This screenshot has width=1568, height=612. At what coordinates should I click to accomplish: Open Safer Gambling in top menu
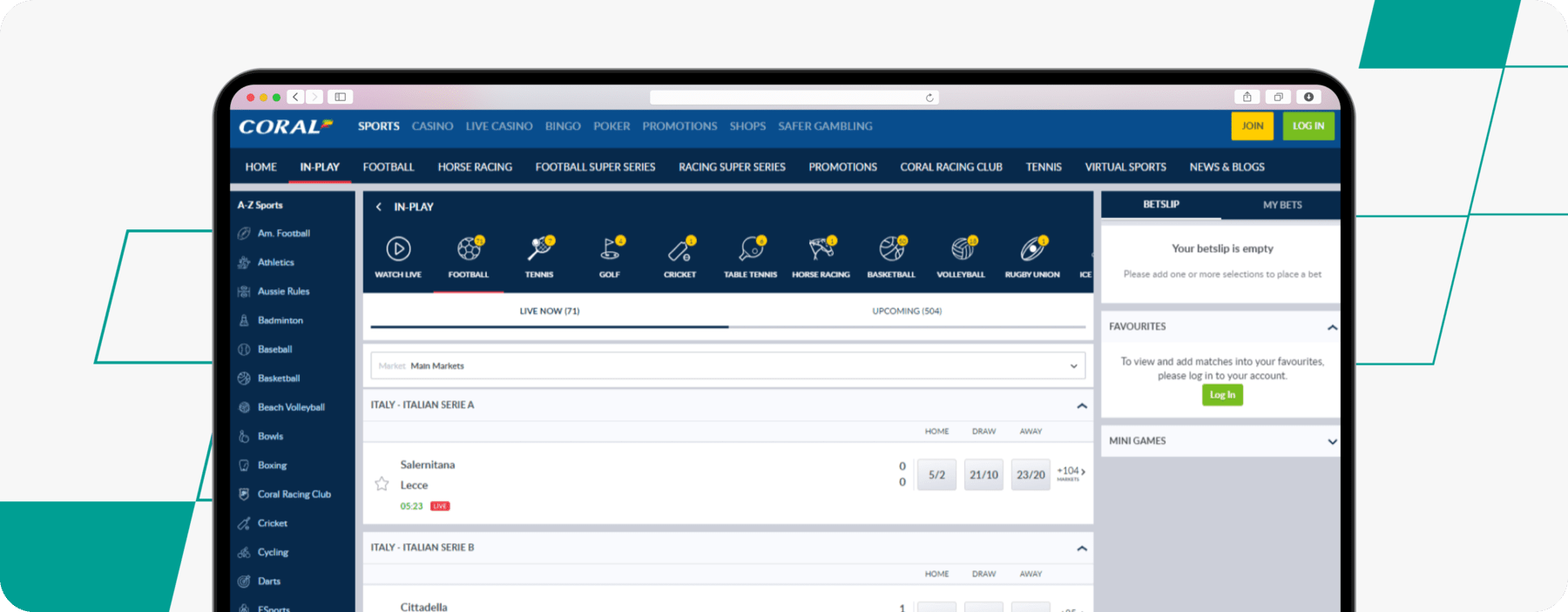click(x=825, y=126)
